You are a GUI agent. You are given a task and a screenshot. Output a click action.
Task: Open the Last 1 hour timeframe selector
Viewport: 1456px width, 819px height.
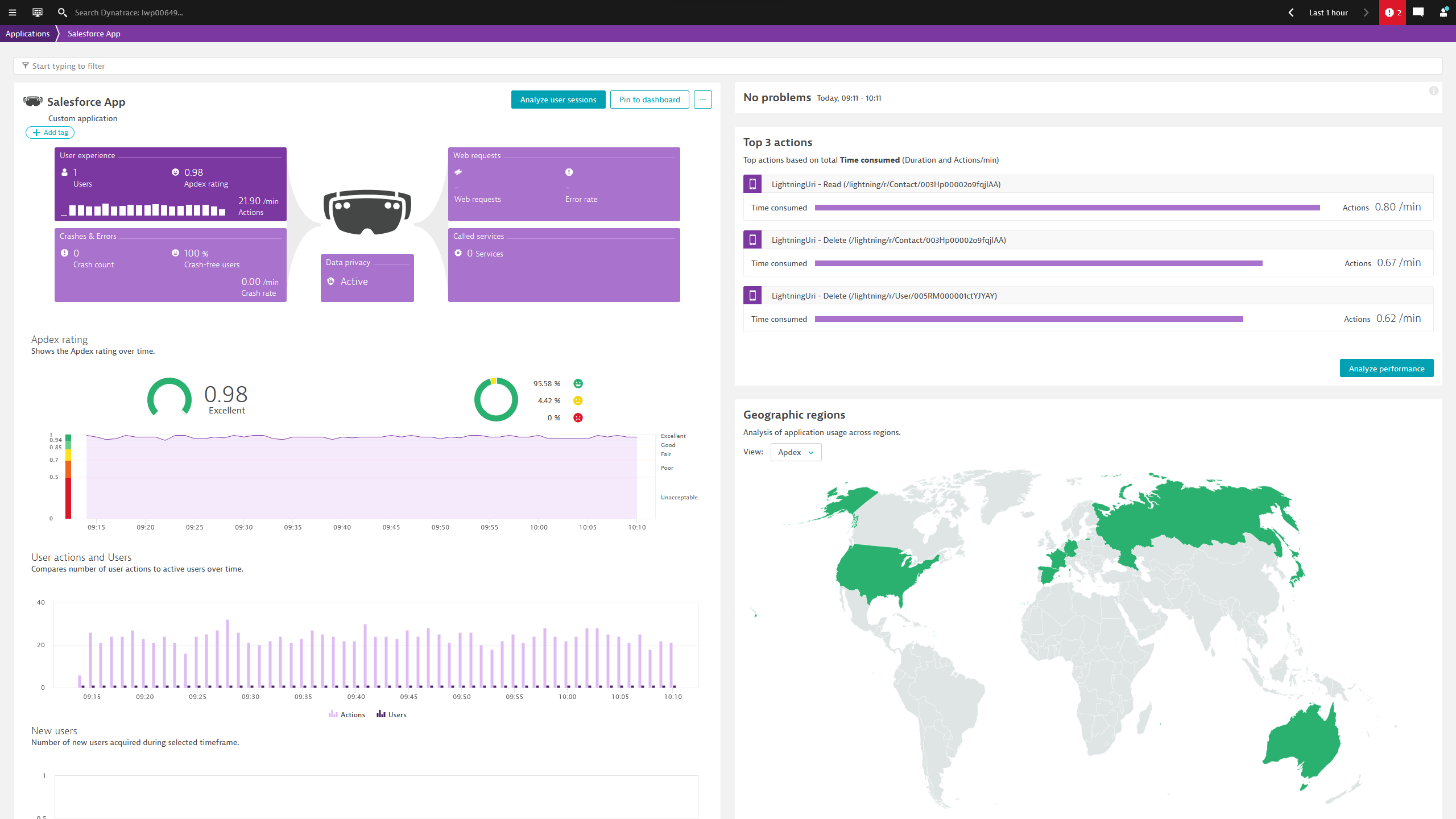point(1328,13)
